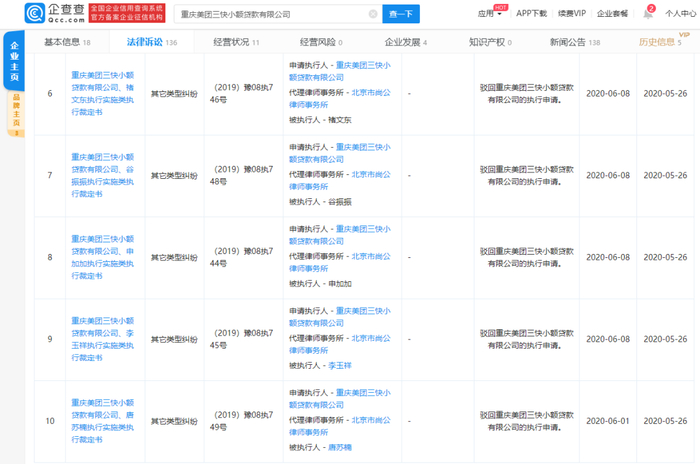
Task: Click 唐苏楠 respondent link in row 10
Action: point(340,447)
